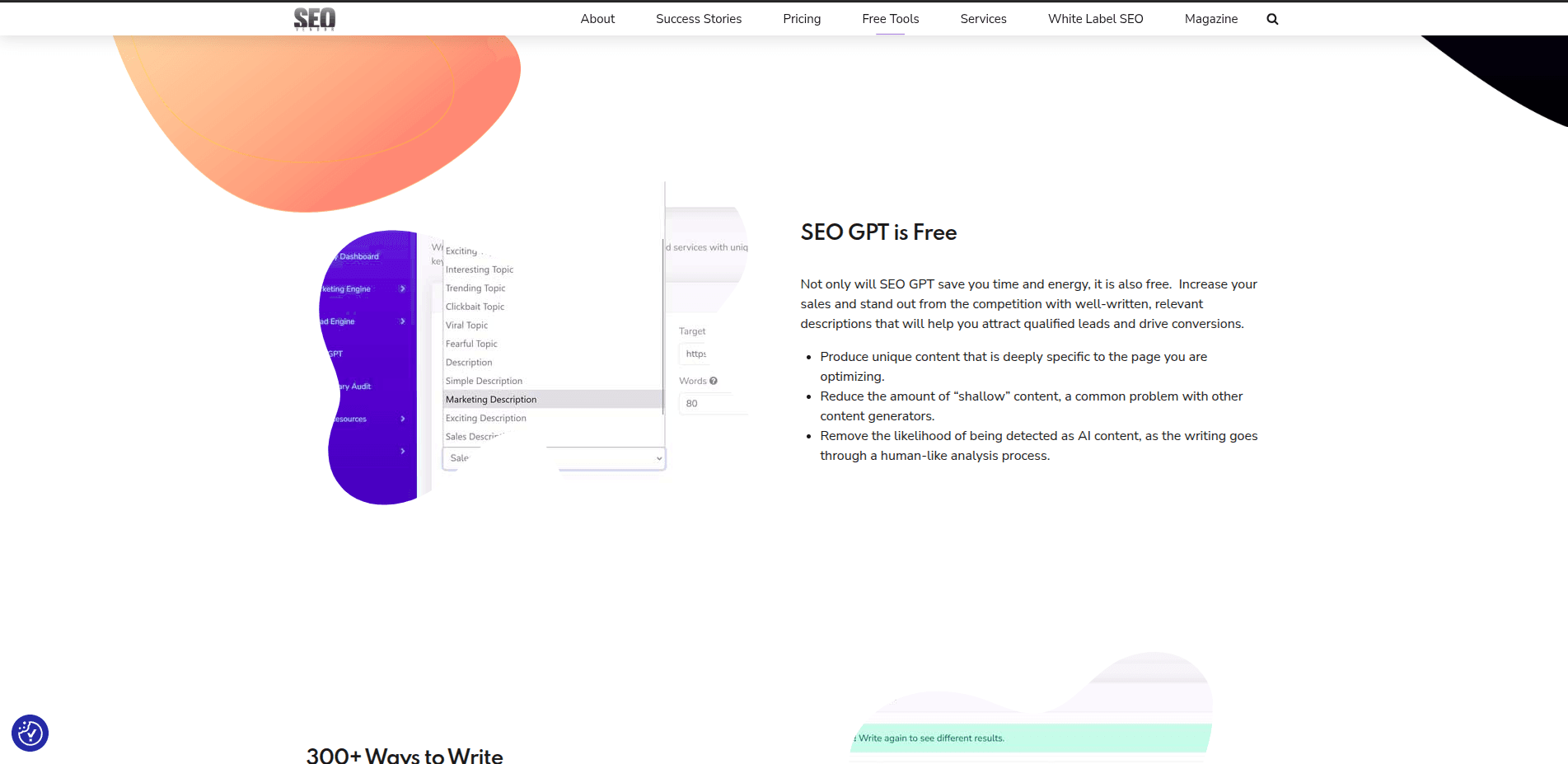Go to Success Stories page

(x=699, y=19)
